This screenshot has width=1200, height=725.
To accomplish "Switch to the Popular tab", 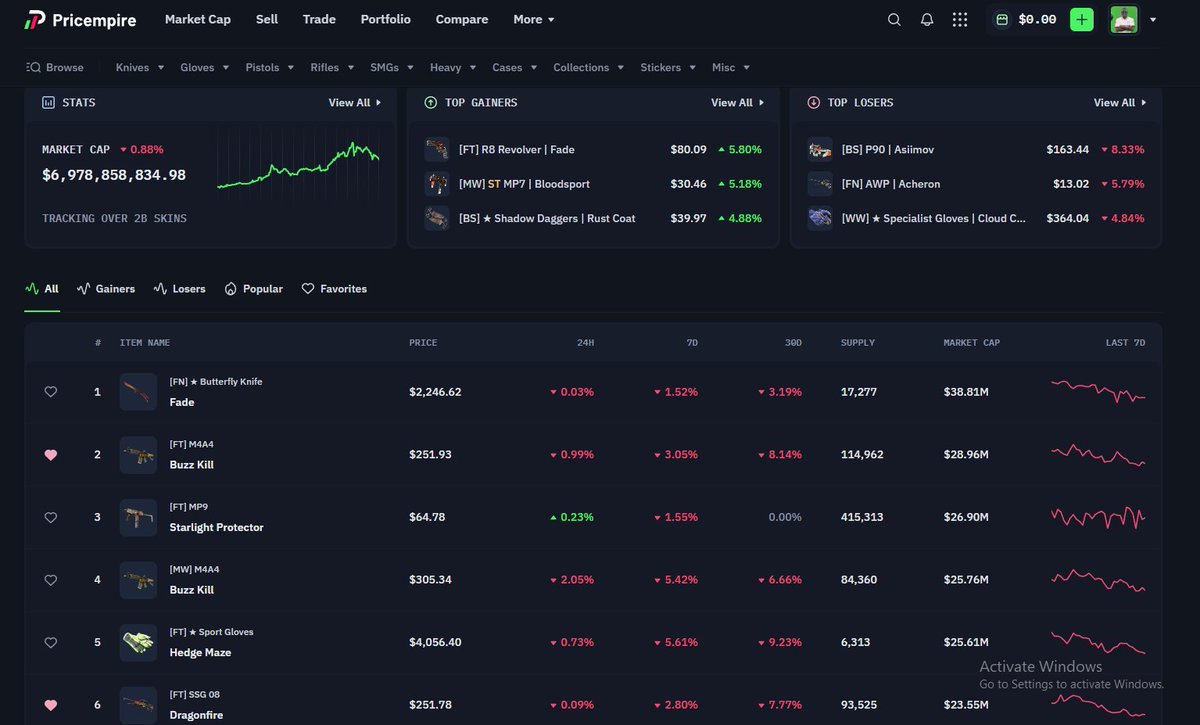I will pyautogui.click(x=254, y=289).
